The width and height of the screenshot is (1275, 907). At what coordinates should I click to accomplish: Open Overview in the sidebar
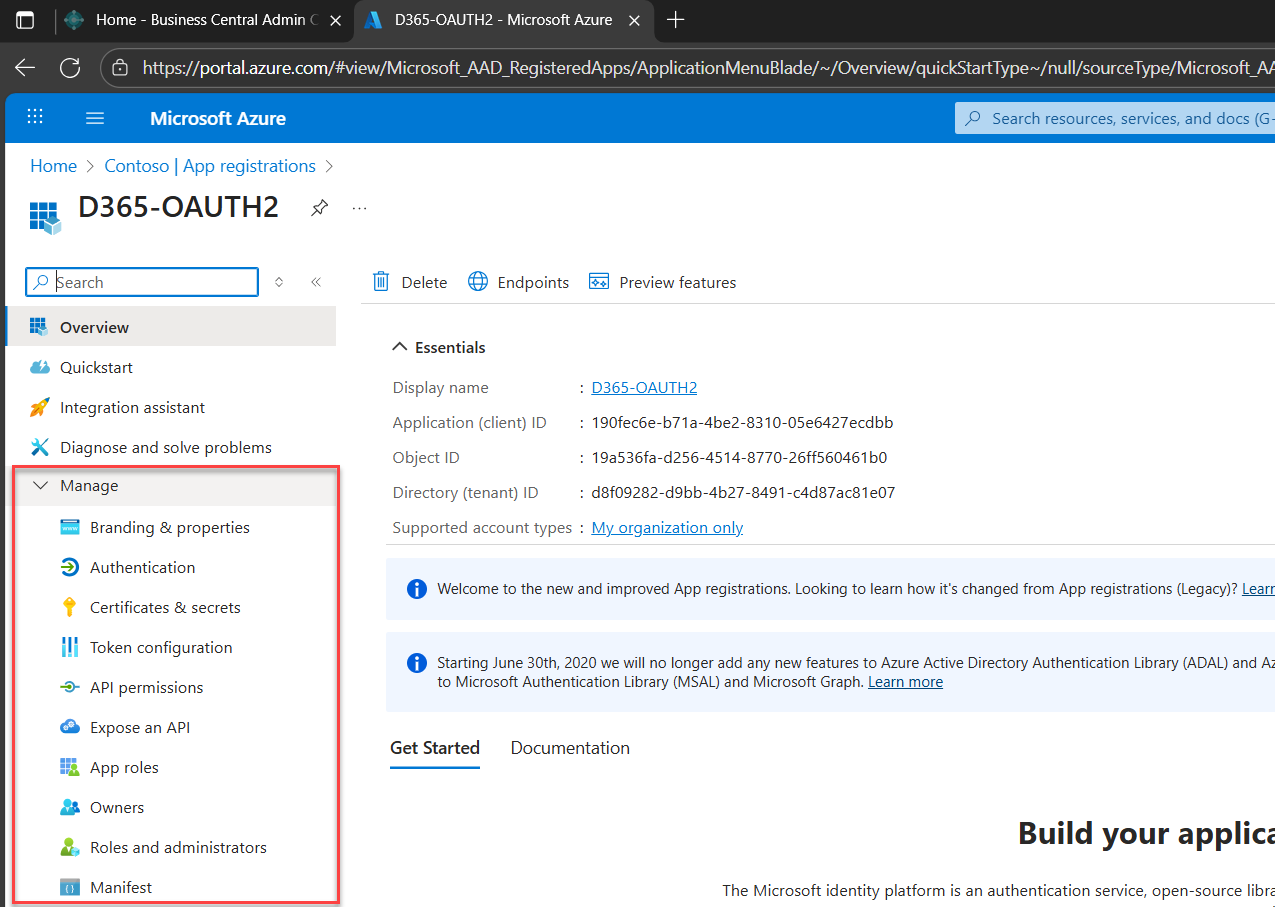(x=171, y=327)
